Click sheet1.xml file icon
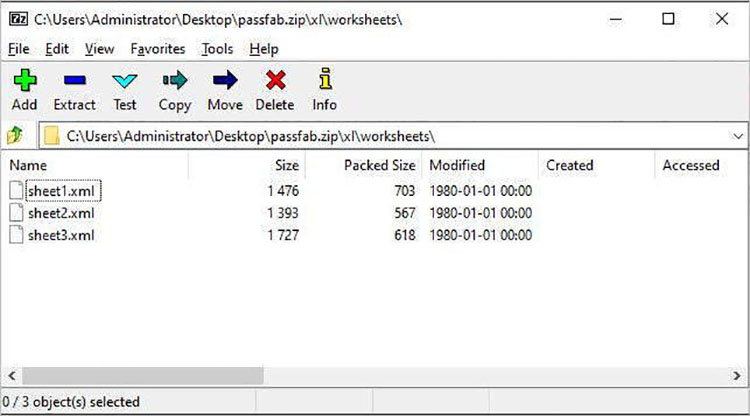 coord(16,190)
